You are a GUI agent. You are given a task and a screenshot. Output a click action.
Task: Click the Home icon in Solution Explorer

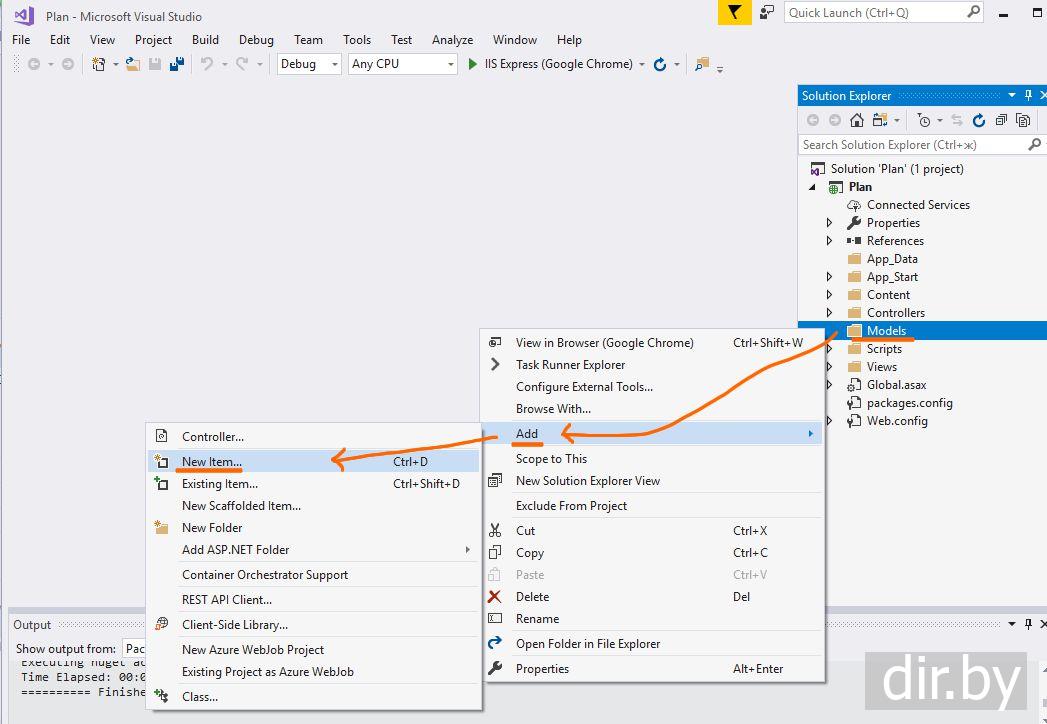(857, 120)
